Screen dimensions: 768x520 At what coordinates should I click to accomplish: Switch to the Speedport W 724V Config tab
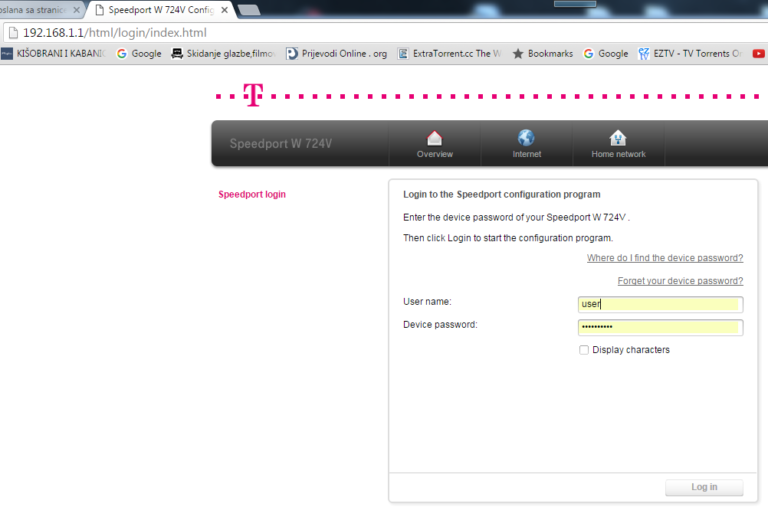point(161,10)
